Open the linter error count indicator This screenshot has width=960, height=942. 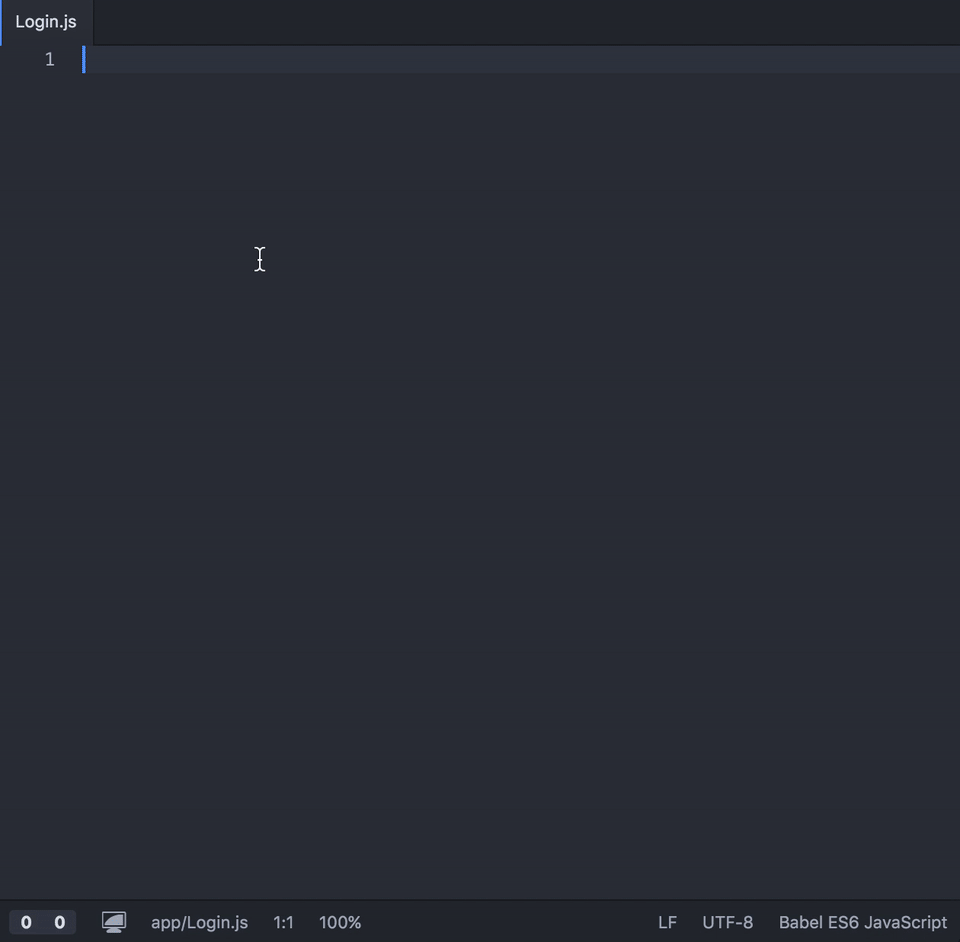click(26, 922)
